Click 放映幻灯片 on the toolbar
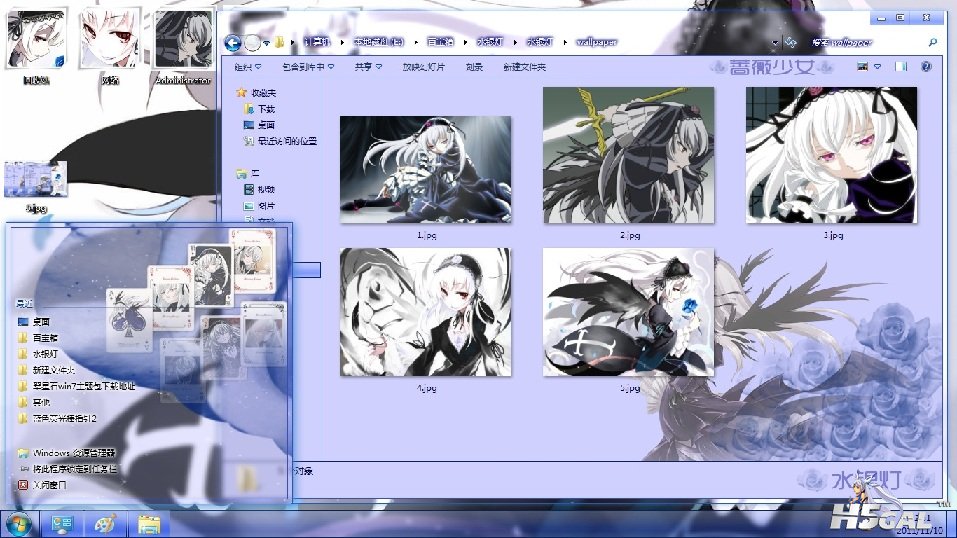The height and width of the screenshot is (538, 957). coord(424,67)
